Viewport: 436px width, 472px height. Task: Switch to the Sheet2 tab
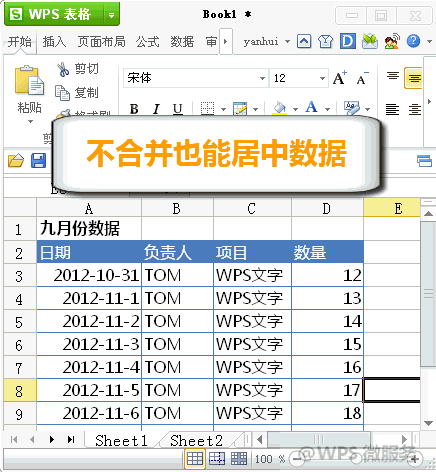point(196,441)
